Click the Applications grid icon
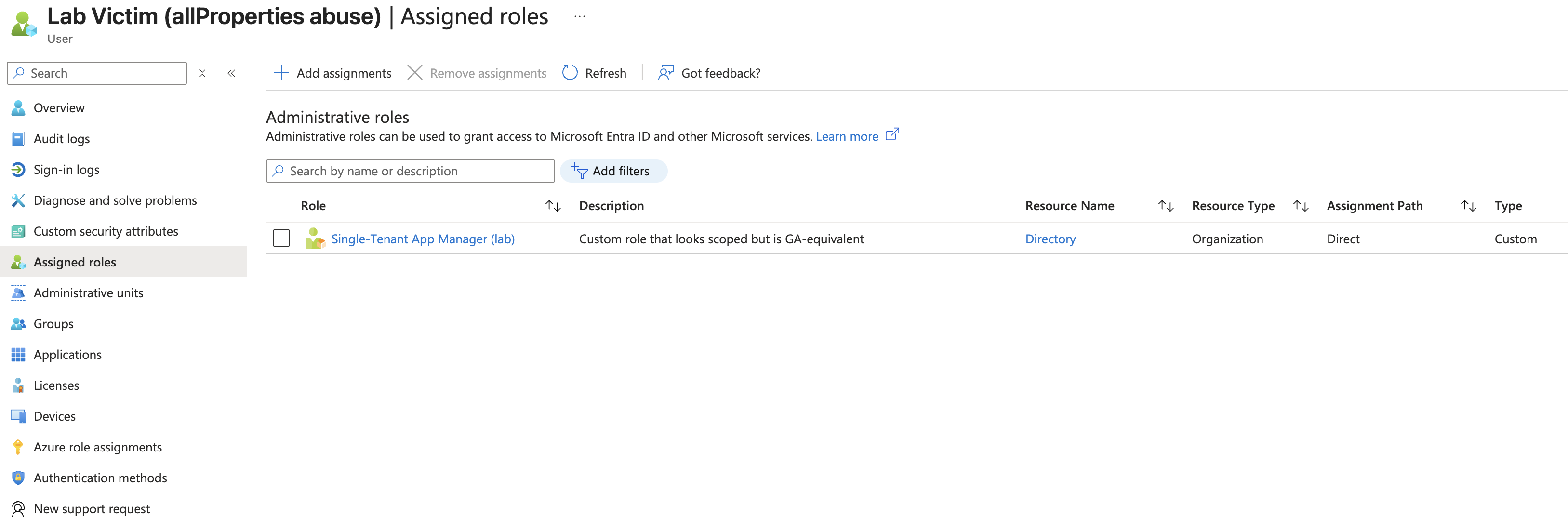The height and width of the screenshot is (531, 1568). [x=18, y=355]
